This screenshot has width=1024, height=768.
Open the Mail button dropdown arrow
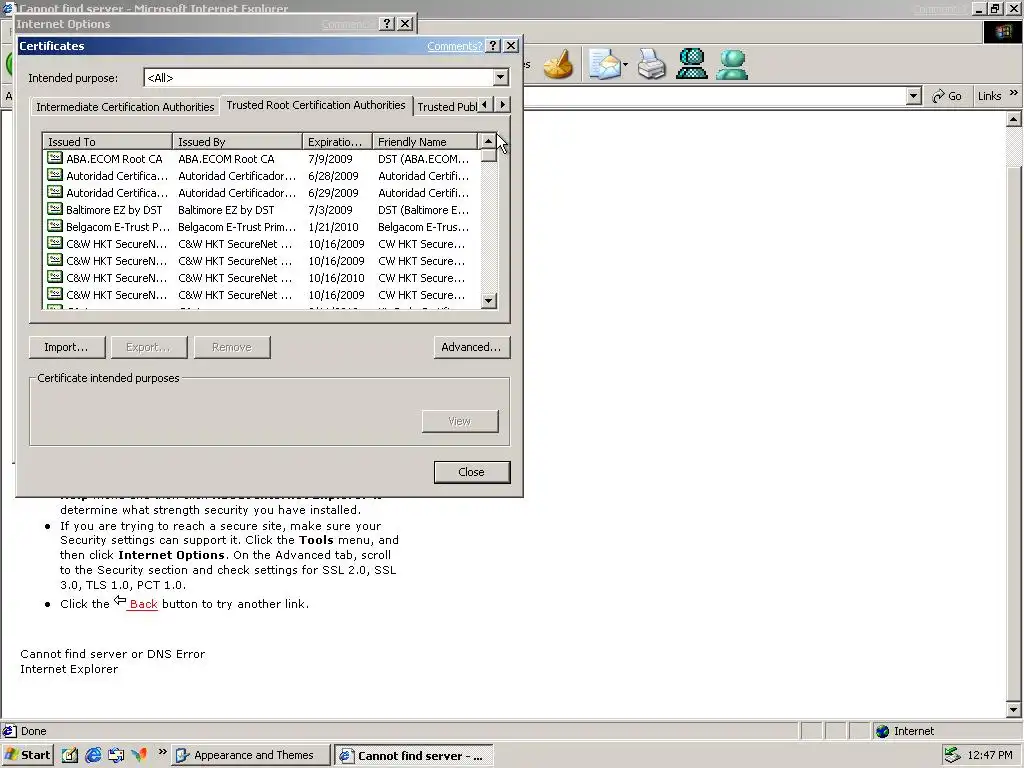625,65
